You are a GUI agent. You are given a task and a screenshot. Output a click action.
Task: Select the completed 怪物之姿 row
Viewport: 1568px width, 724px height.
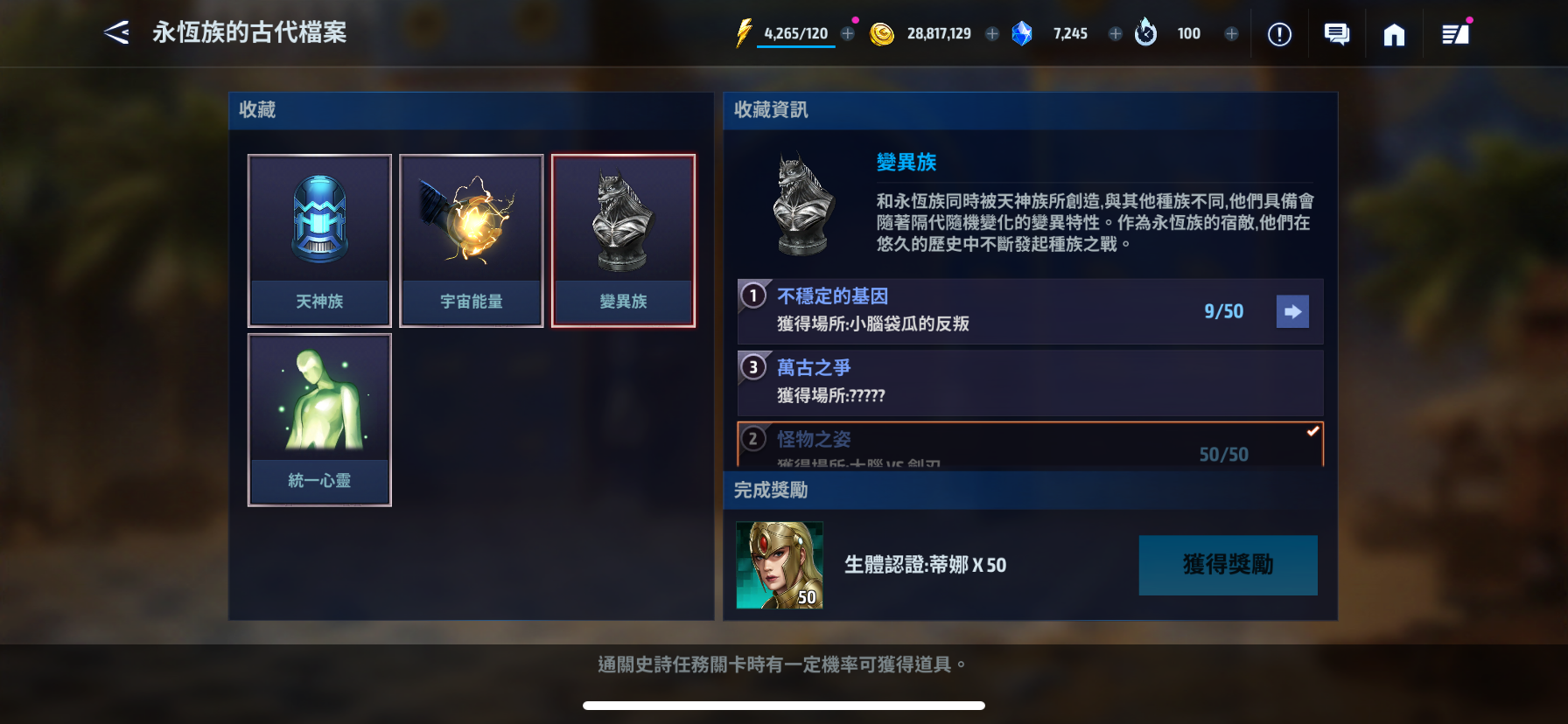[x=1030, y=444]
